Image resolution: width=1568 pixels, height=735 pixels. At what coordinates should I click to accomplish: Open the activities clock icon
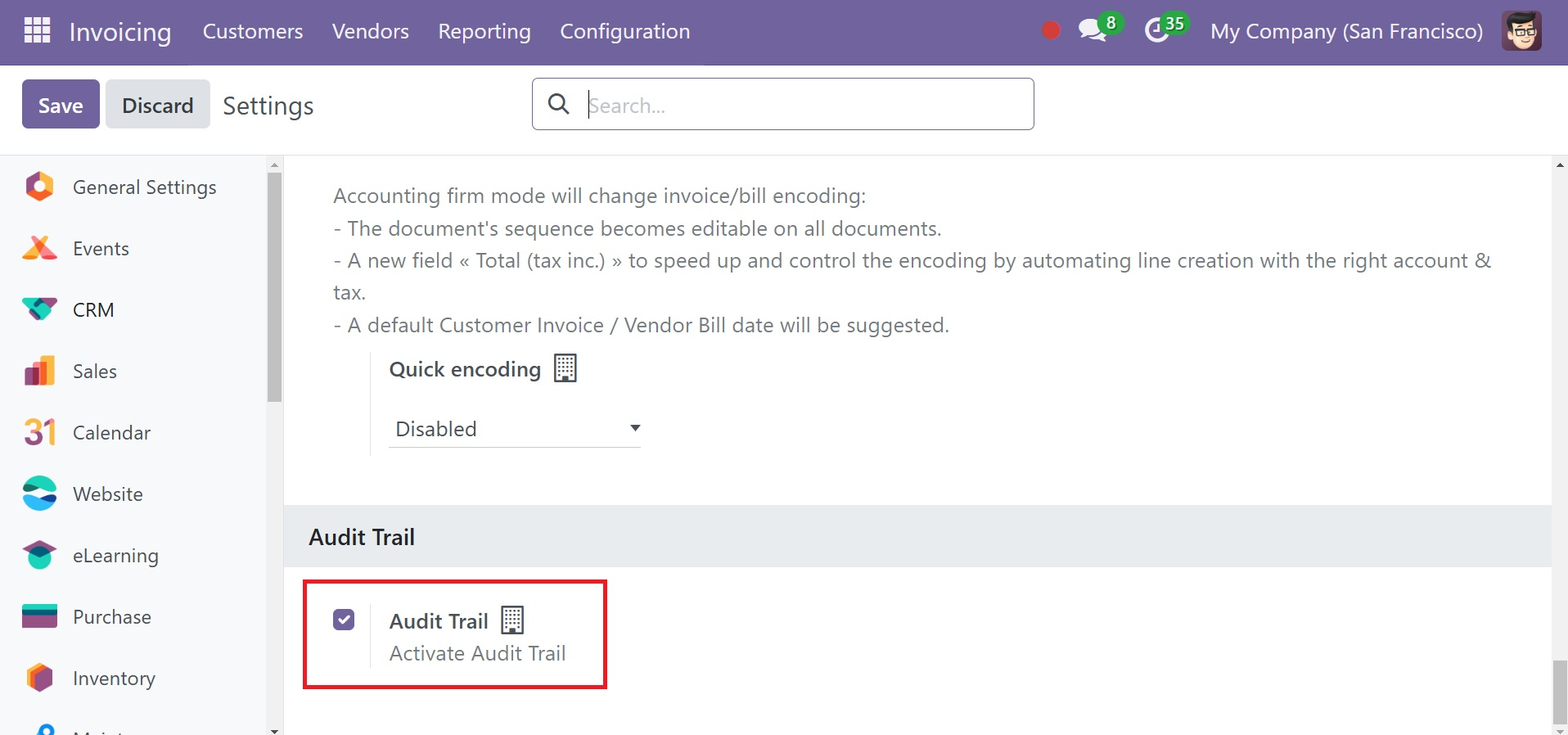tap(1156, 31)
